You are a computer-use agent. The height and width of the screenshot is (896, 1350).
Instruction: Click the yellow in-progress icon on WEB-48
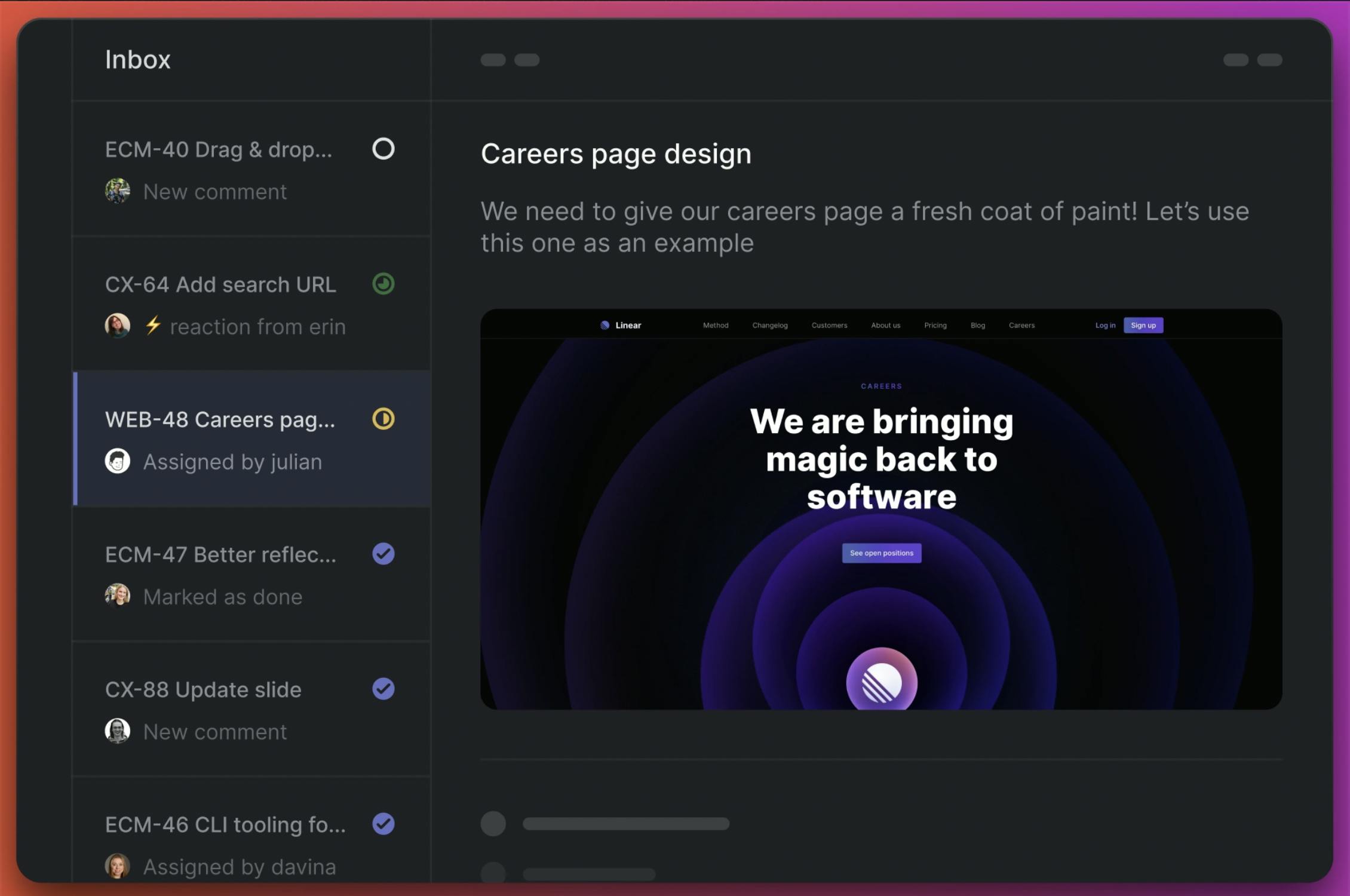click(x=383, y=419)
